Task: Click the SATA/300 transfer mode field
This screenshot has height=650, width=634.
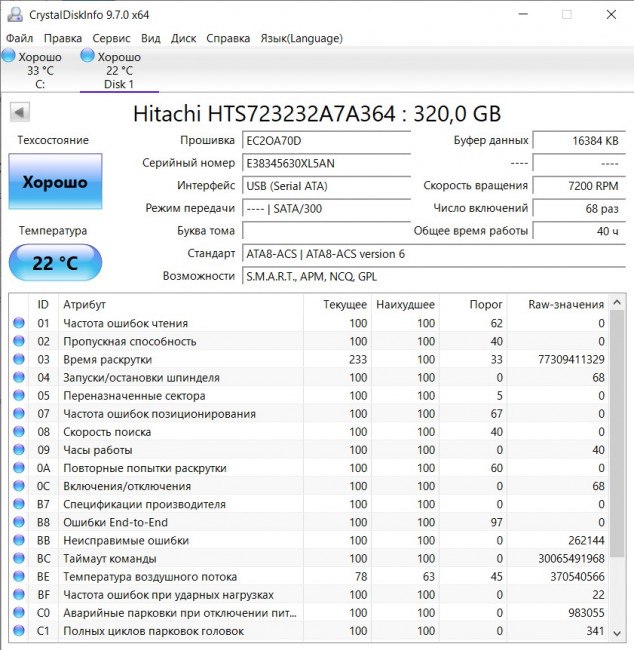Action: [326, 208]
